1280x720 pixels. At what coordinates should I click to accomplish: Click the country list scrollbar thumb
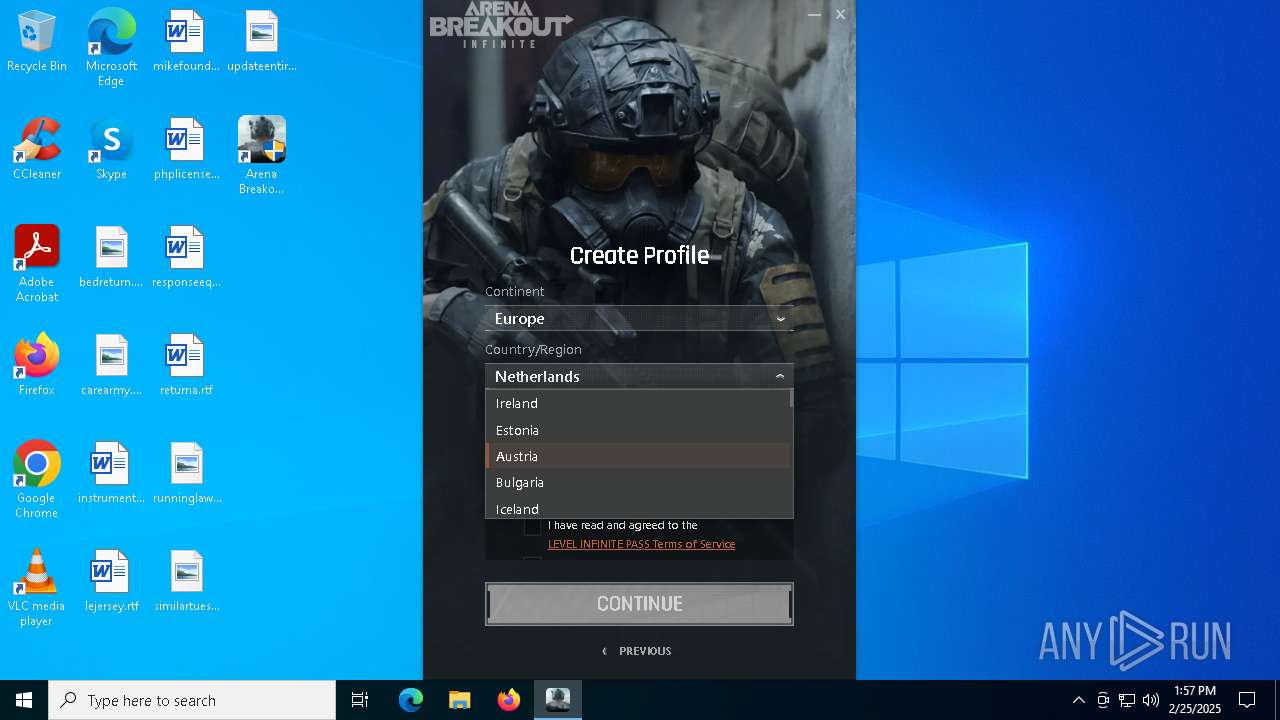(791, 398)
